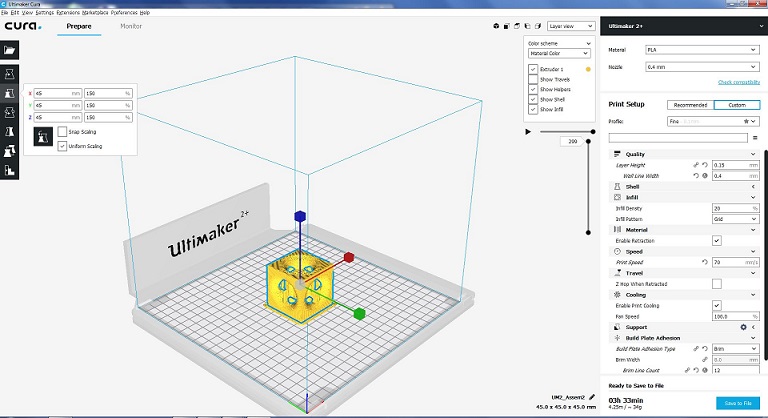Viewport: 768px width, 418px height.
Task: Click the link icon next to Layer Height
Action: click(696, 165)
